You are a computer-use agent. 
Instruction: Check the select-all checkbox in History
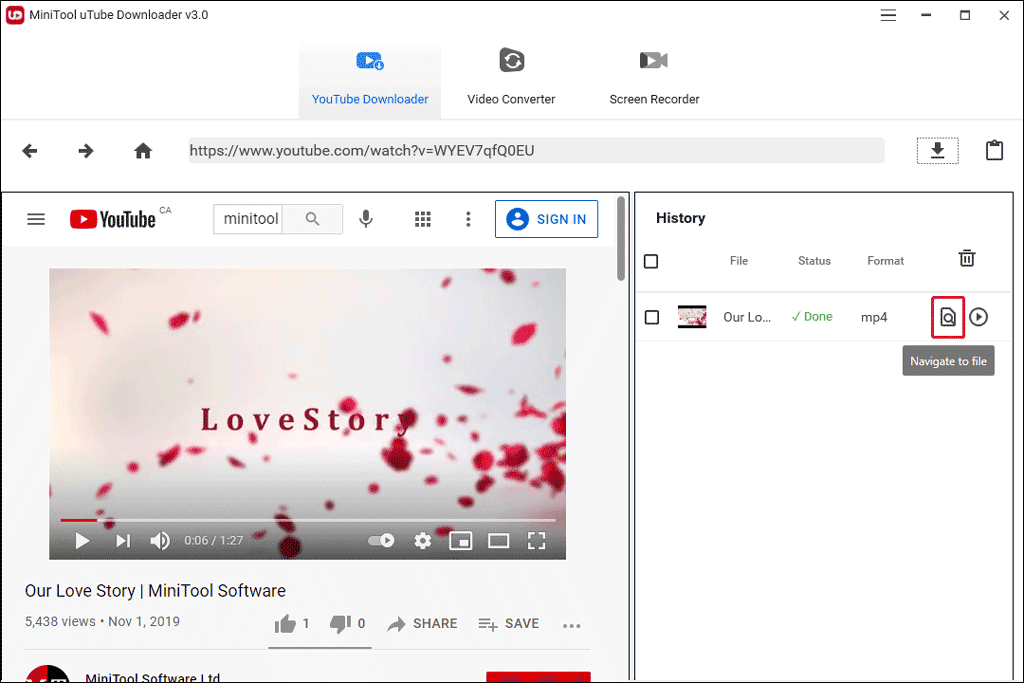(x=651, y=261)
